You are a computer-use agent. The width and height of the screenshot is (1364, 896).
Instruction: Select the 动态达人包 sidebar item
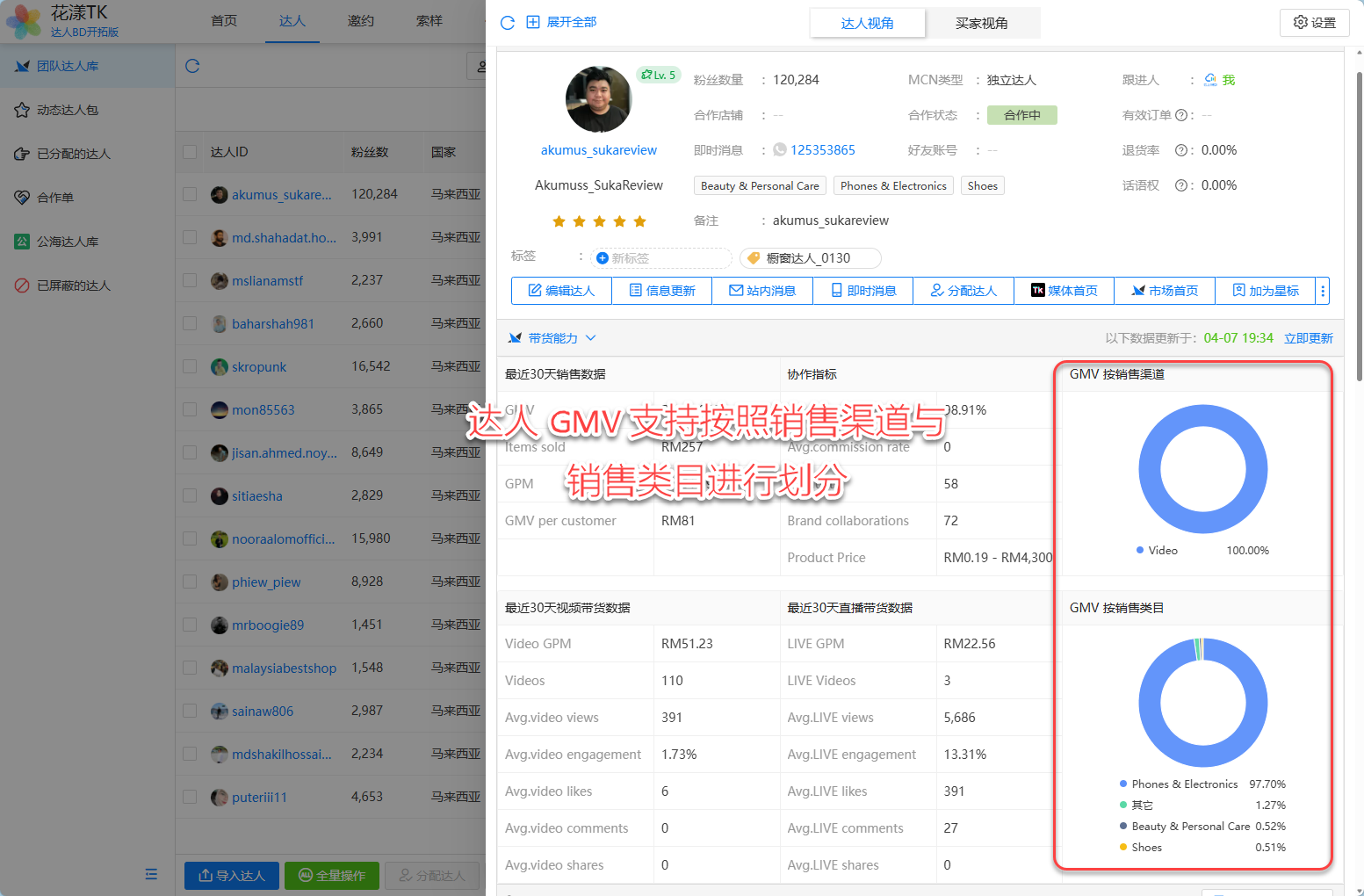(x=68, y=110)
